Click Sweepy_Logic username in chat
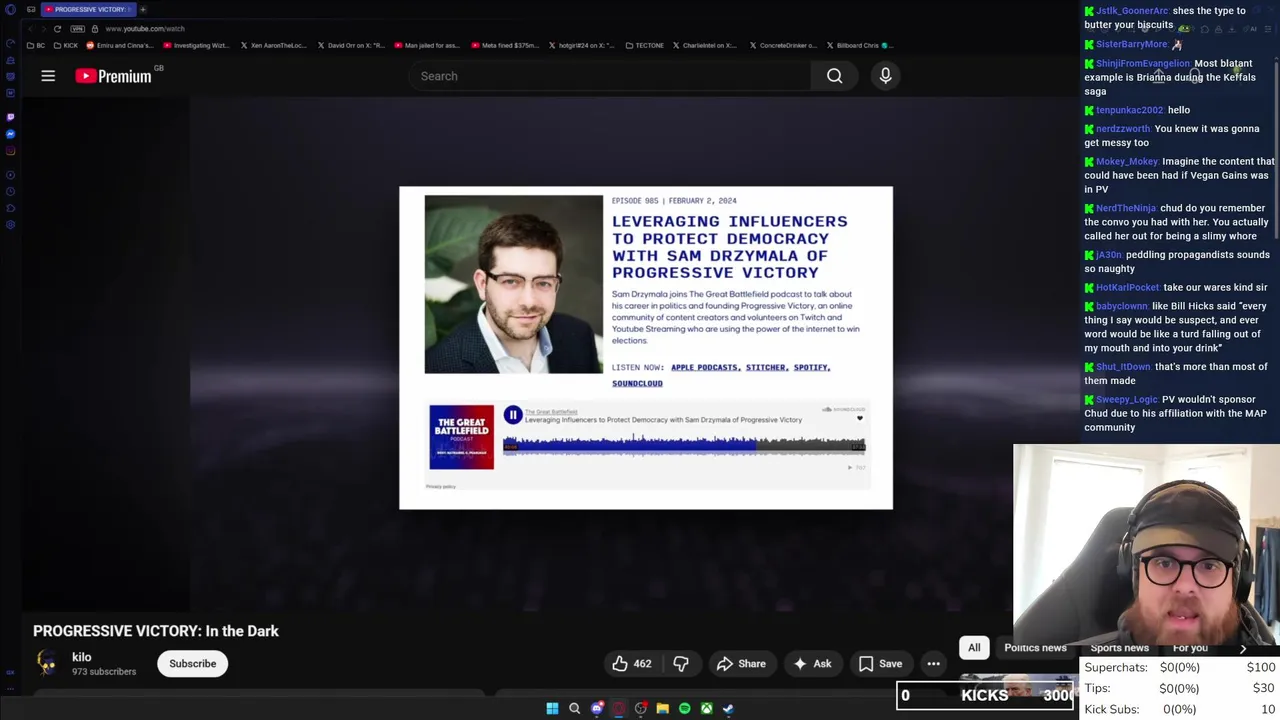The width and height of the screenshot is (1280, 720). point(1127,400)
